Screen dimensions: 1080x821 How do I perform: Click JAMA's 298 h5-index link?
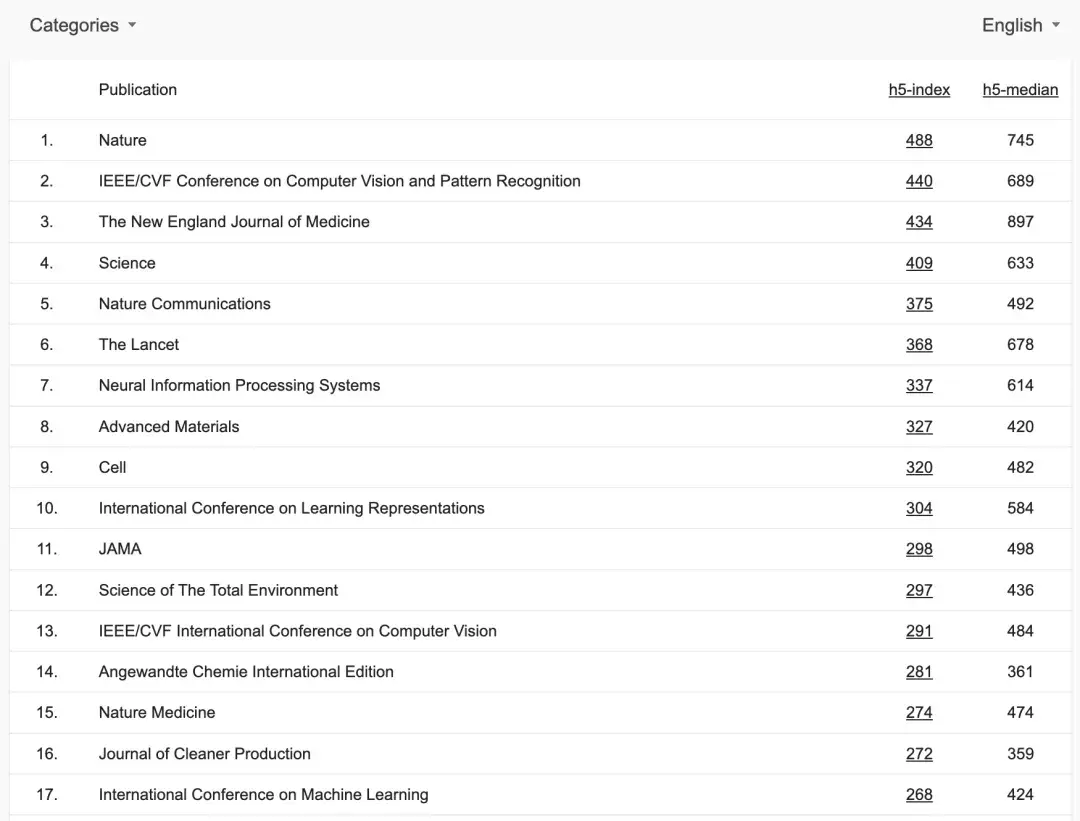(919, 548)
